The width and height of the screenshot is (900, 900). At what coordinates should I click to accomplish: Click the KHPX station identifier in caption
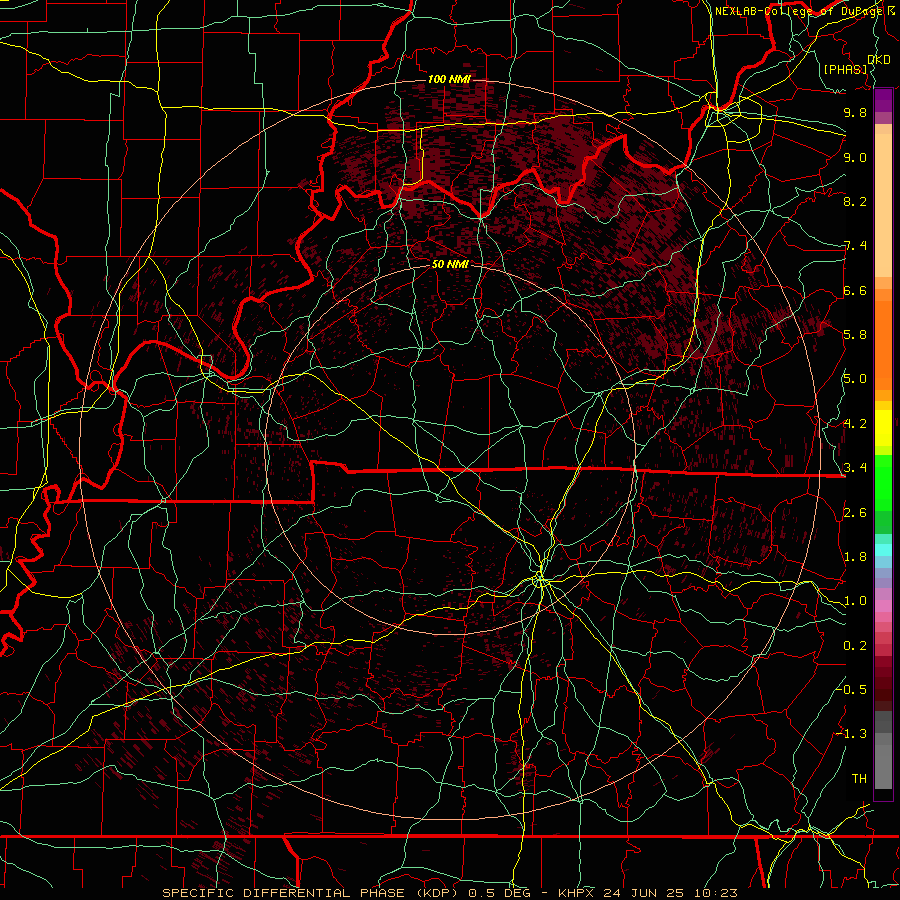[x=577, y=893]
